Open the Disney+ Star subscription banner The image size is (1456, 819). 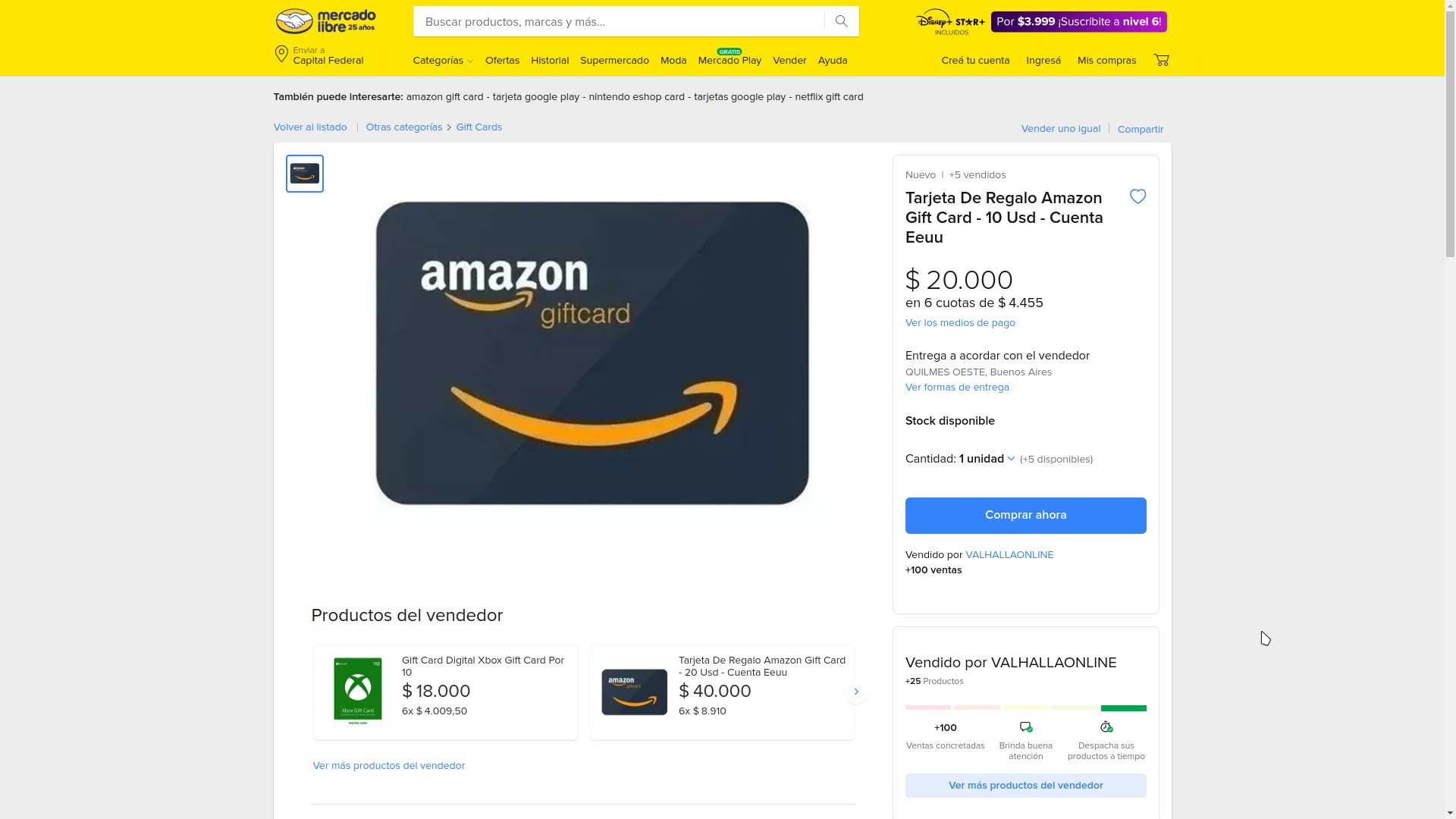(x=1041, y=21)
